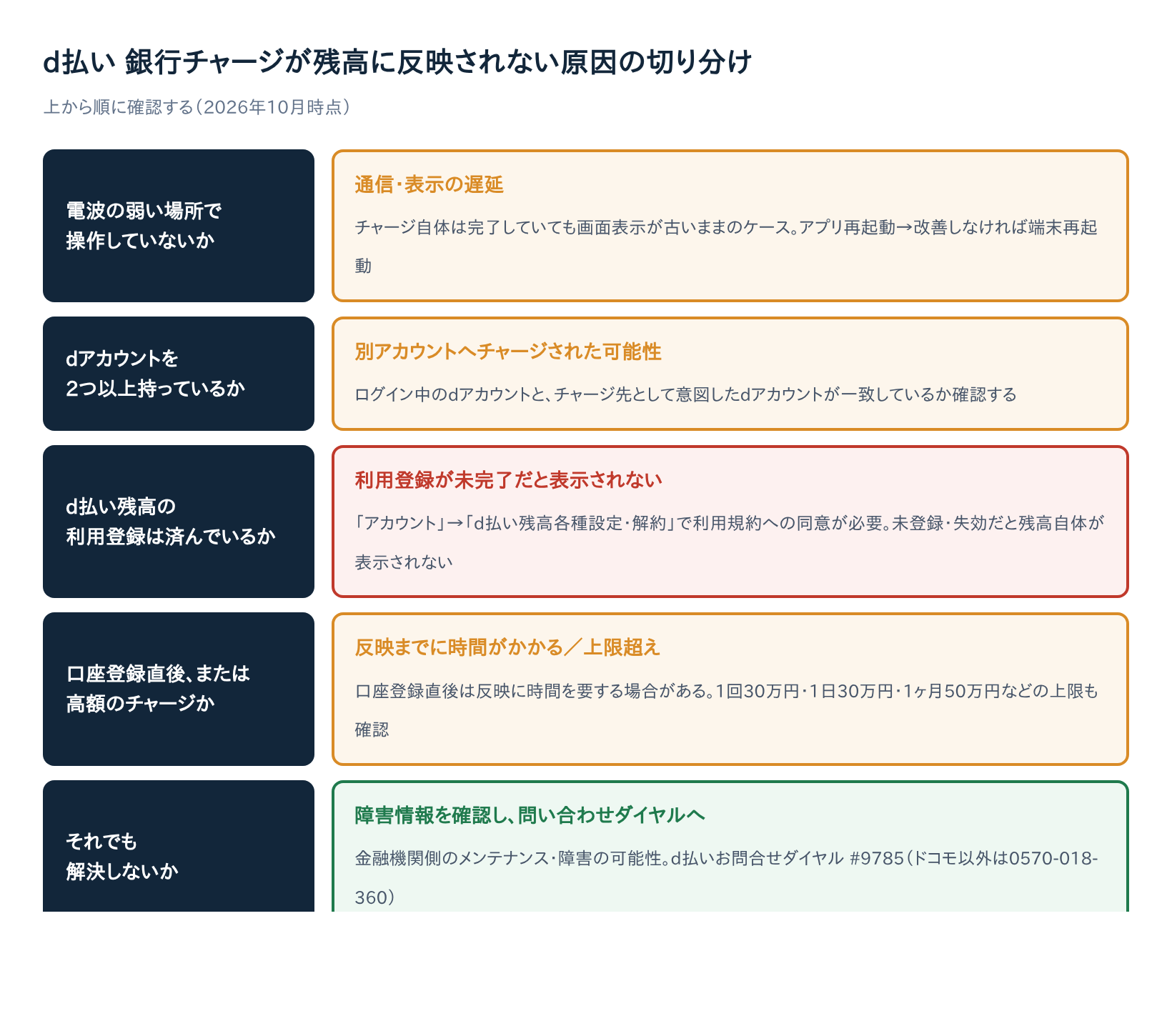Viewport: 1172px width, 1036px height.
Task: Select the 'dアカウントを2つ以上持っているか' question card
Action: 179,374
